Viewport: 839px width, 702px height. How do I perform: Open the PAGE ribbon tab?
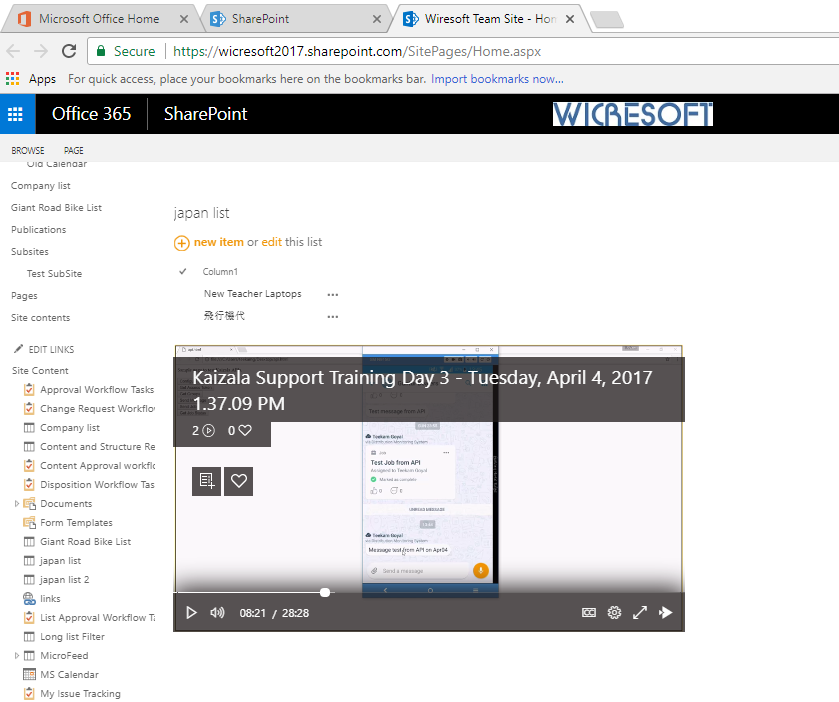pos(74,151)
